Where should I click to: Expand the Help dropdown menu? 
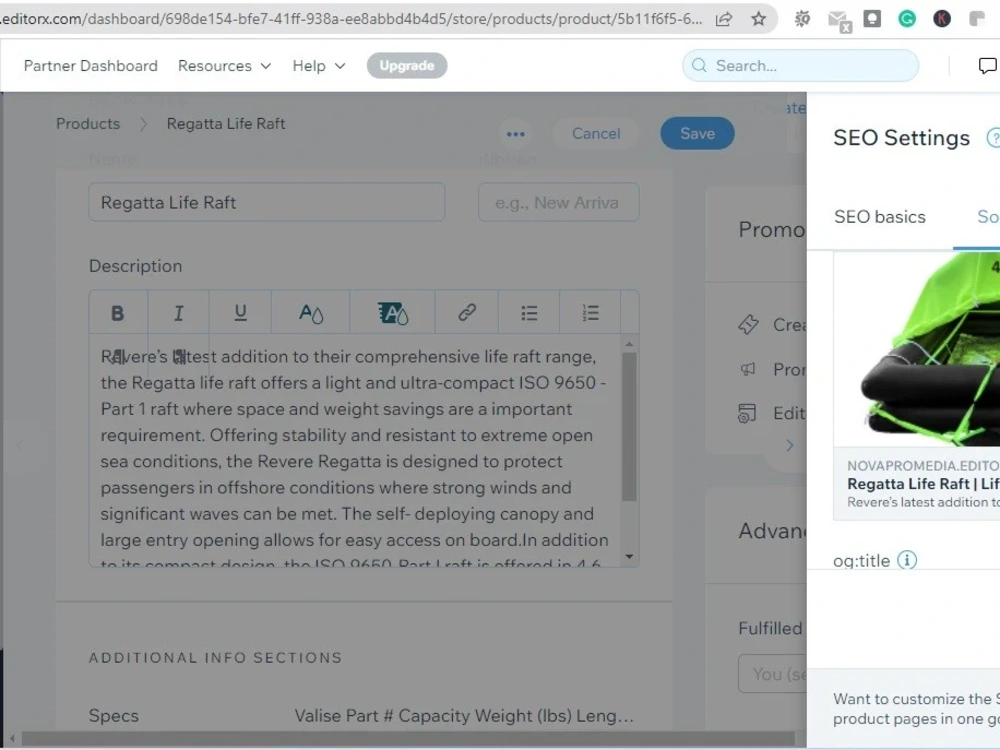[x=319, y=66]
